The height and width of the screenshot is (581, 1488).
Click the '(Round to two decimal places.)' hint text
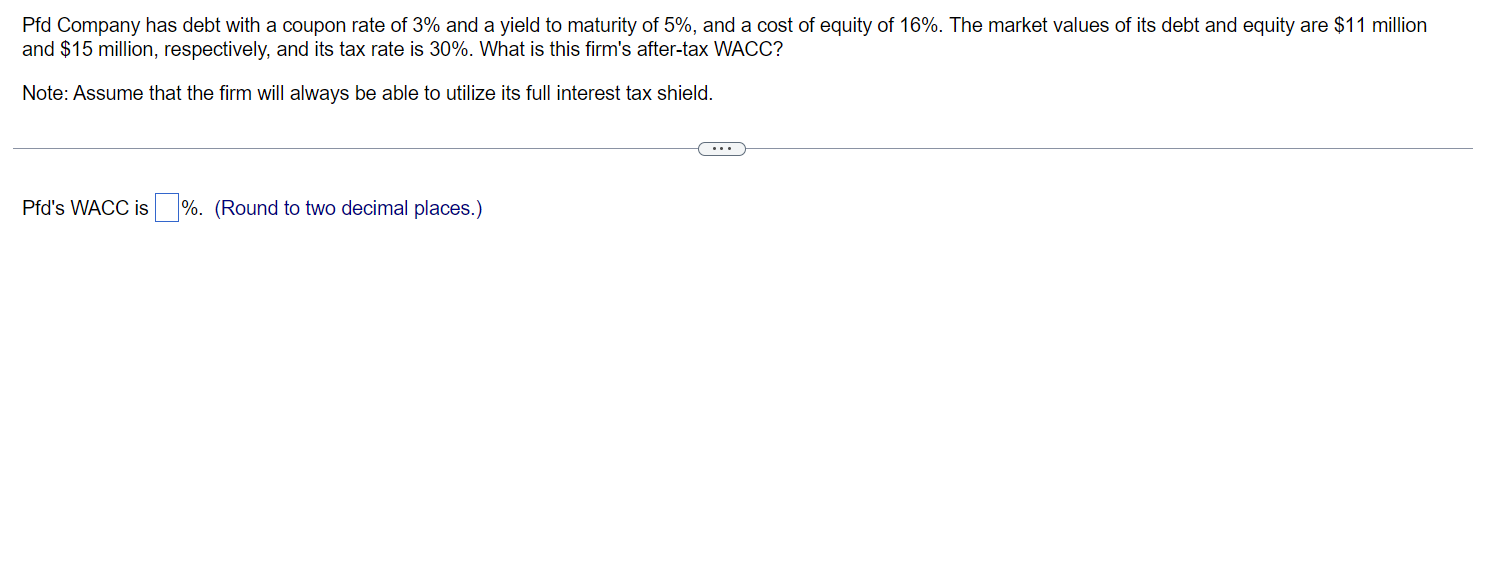tap(349, 208)
